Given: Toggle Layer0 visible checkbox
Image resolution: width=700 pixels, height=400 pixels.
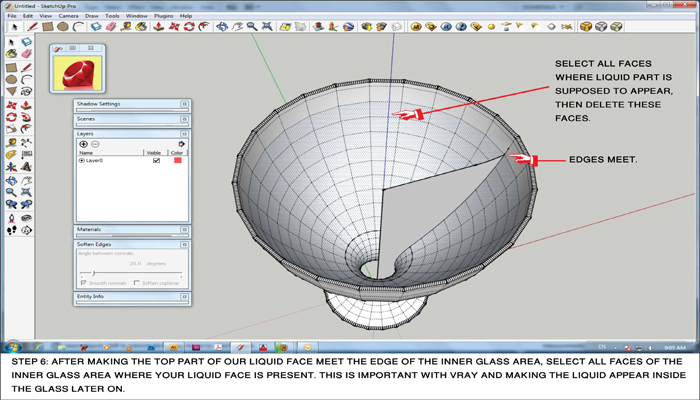Looking at the screenshot, I should 155,160.
